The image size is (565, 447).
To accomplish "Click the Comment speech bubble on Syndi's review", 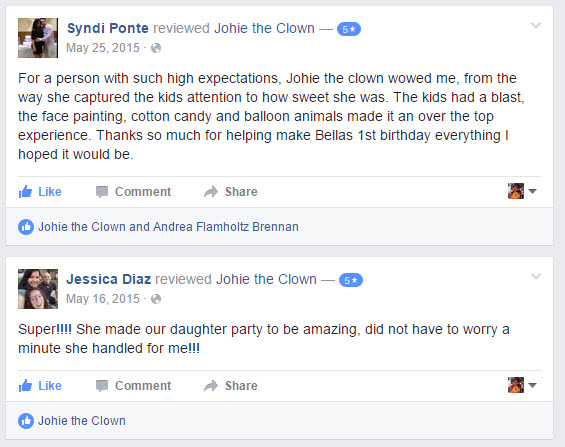I will pos(102,192).
